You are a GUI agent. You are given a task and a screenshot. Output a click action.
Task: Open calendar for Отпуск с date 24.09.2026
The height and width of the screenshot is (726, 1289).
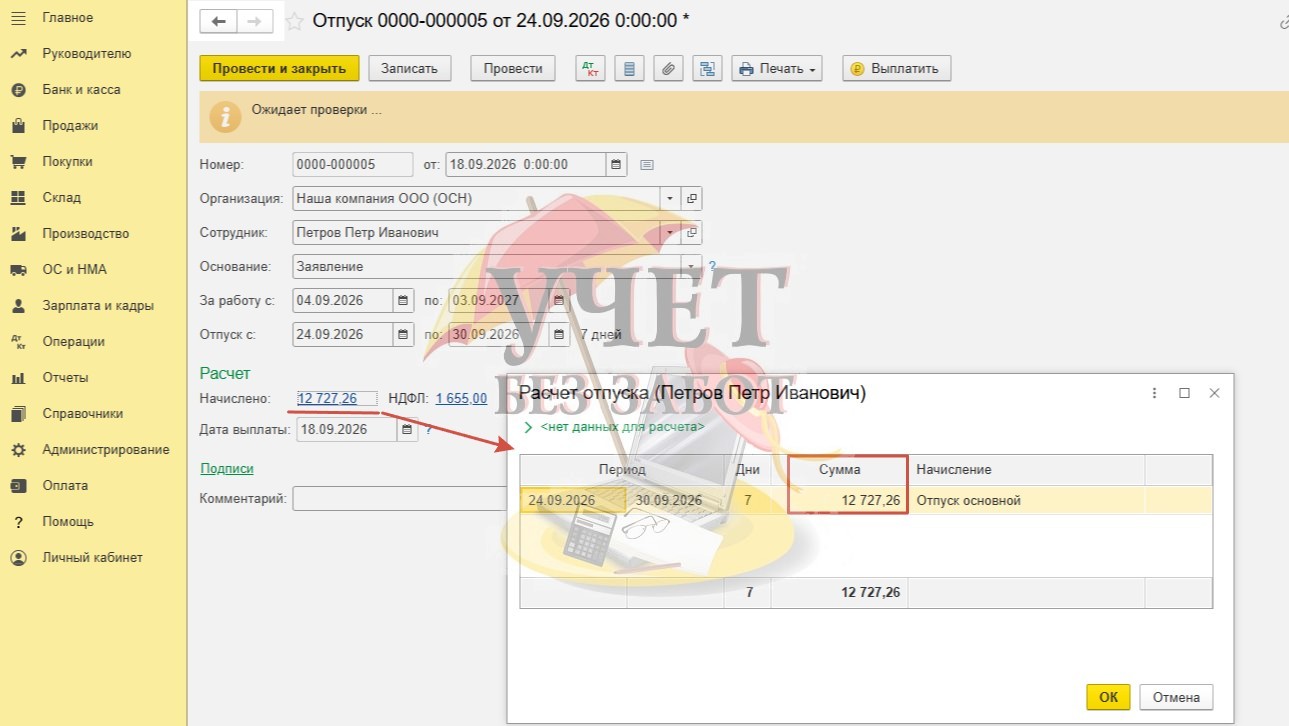tap(403, 334)
